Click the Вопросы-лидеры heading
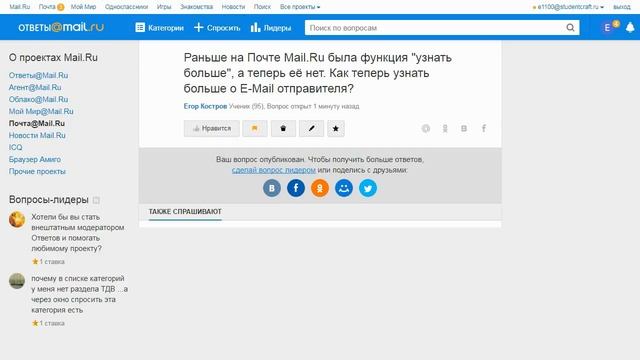The image size is (640, 360). pyautogui.click(x=49, y=200)
